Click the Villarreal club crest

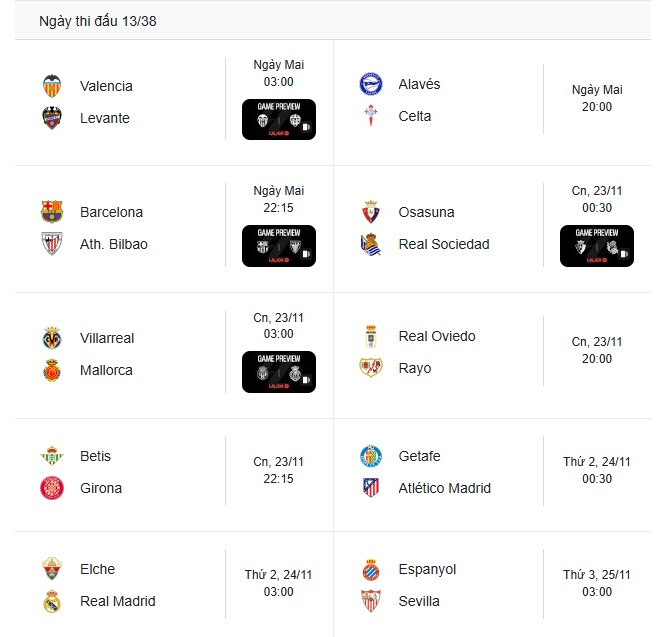click(52, 338)
